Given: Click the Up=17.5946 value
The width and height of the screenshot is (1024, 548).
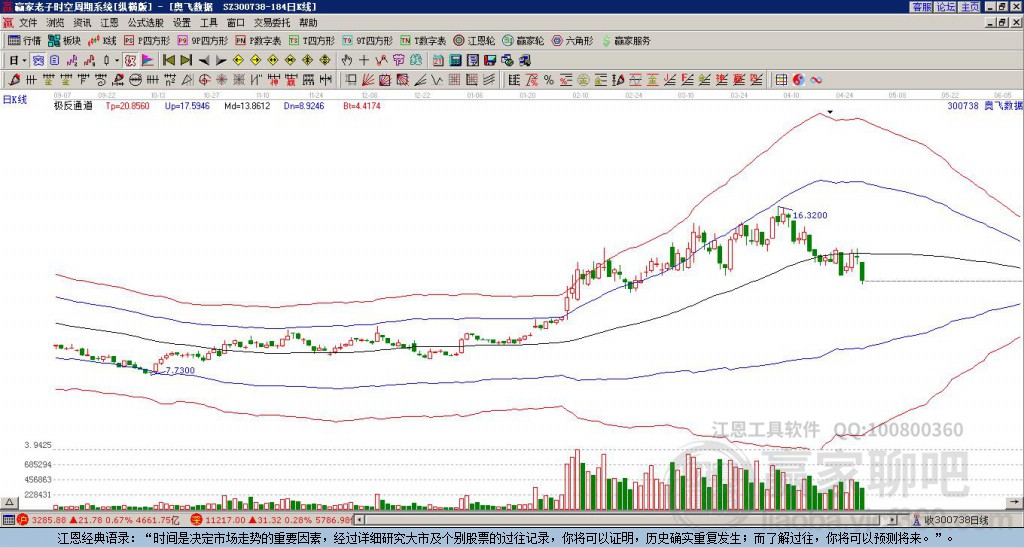Looking at the screenshot, I should (x=187, y=105).
